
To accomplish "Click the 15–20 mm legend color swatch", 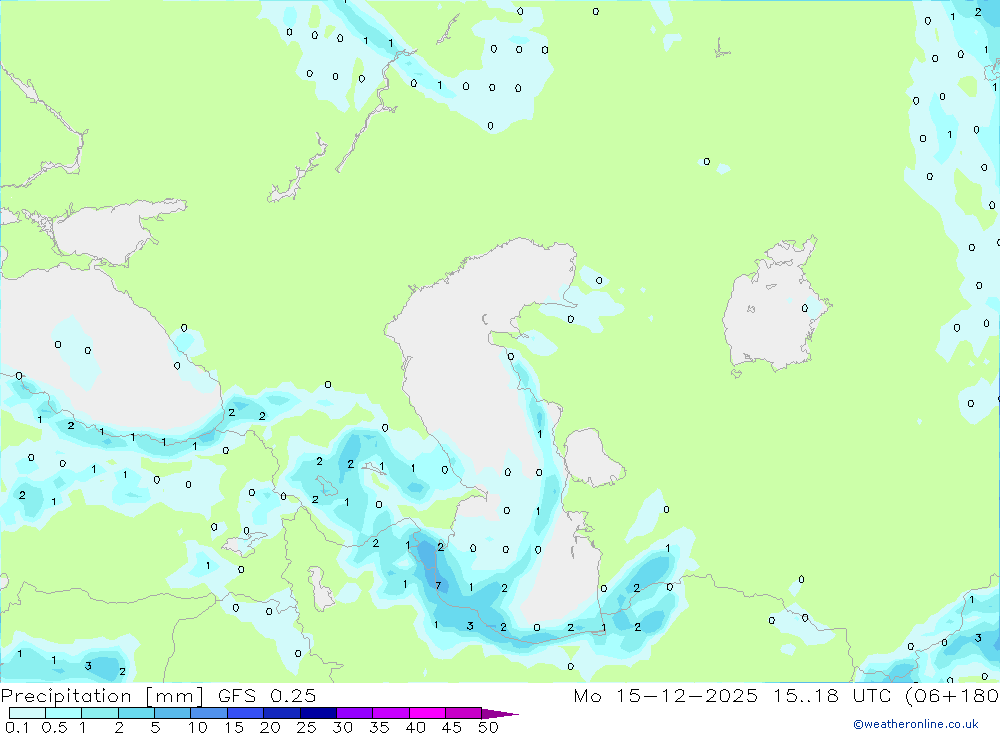I will click(246, 713).
